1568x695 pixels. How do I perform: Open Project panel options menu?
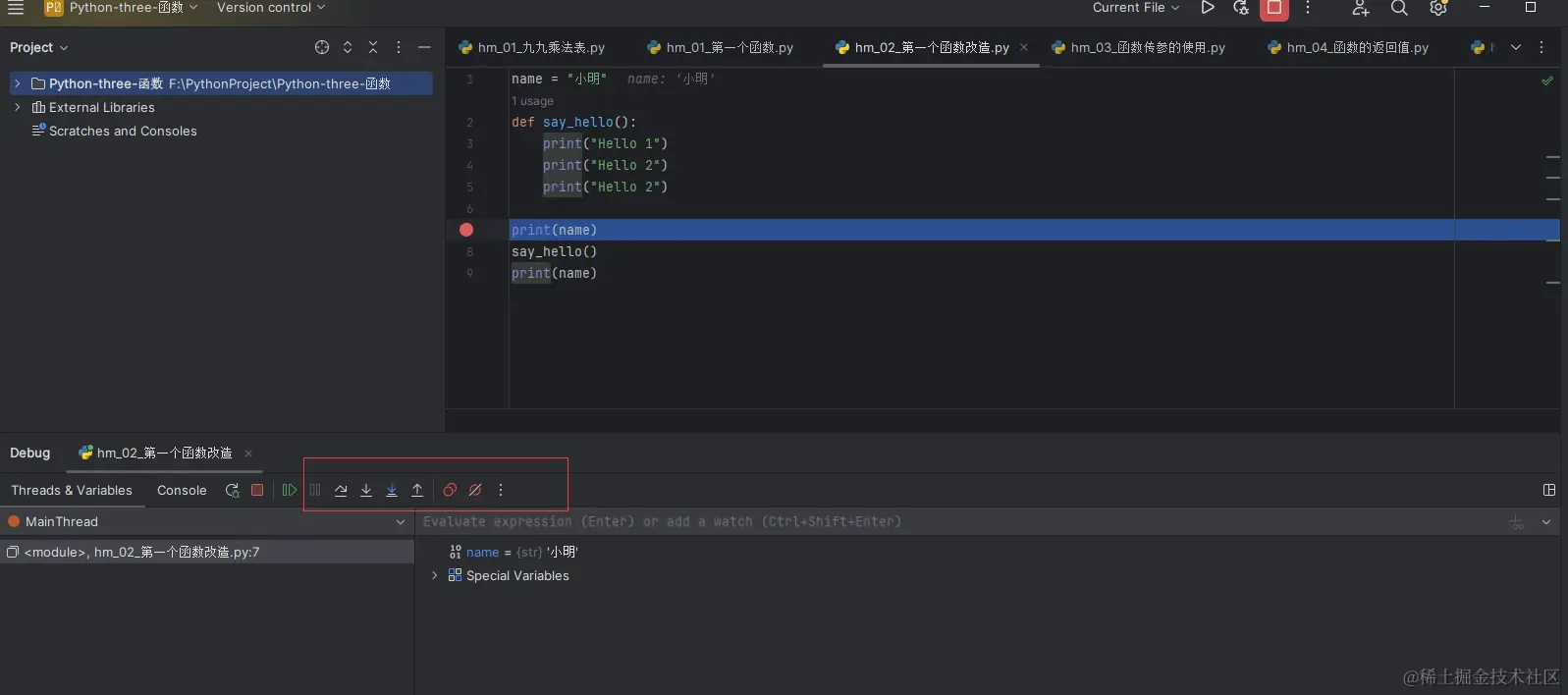[399, 47]
